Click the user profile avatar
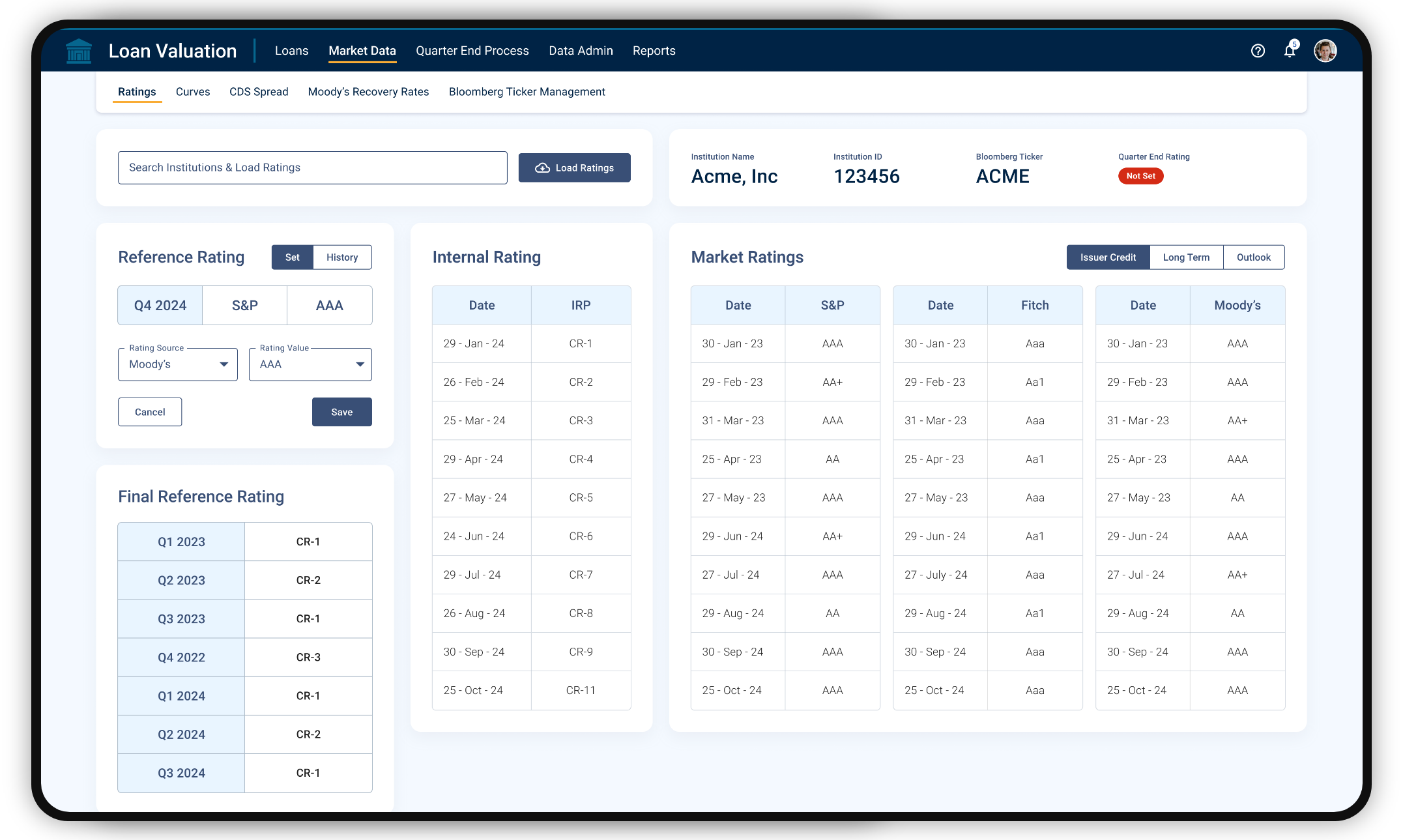 [x=1325, y=51]
